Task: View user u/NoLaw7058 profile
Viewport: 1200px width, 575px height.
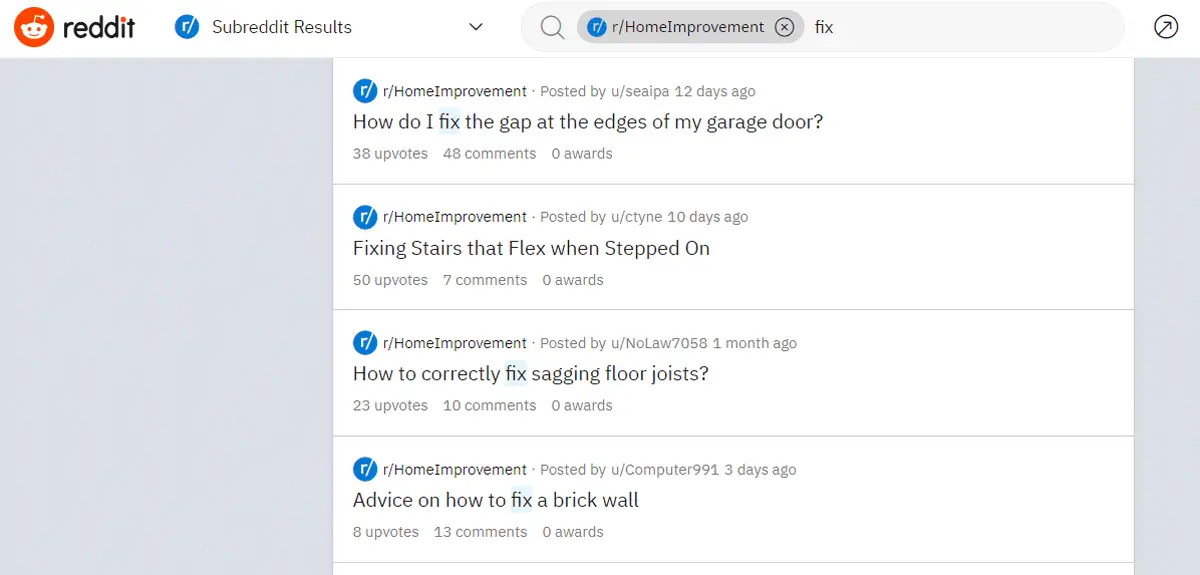Action: [x=659, y=343]
